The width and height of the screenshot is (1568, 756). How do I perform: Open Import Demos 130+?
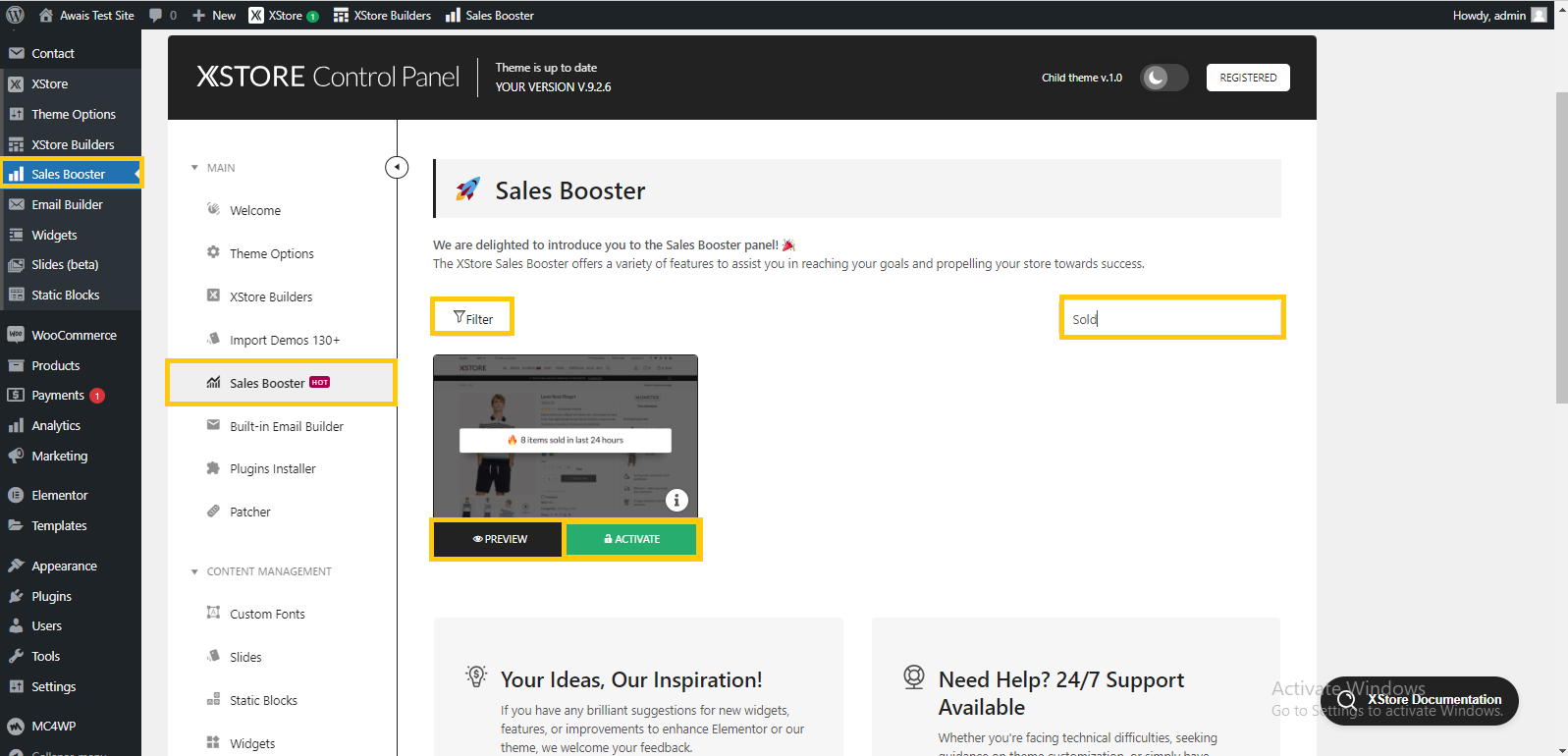[283, 340]
